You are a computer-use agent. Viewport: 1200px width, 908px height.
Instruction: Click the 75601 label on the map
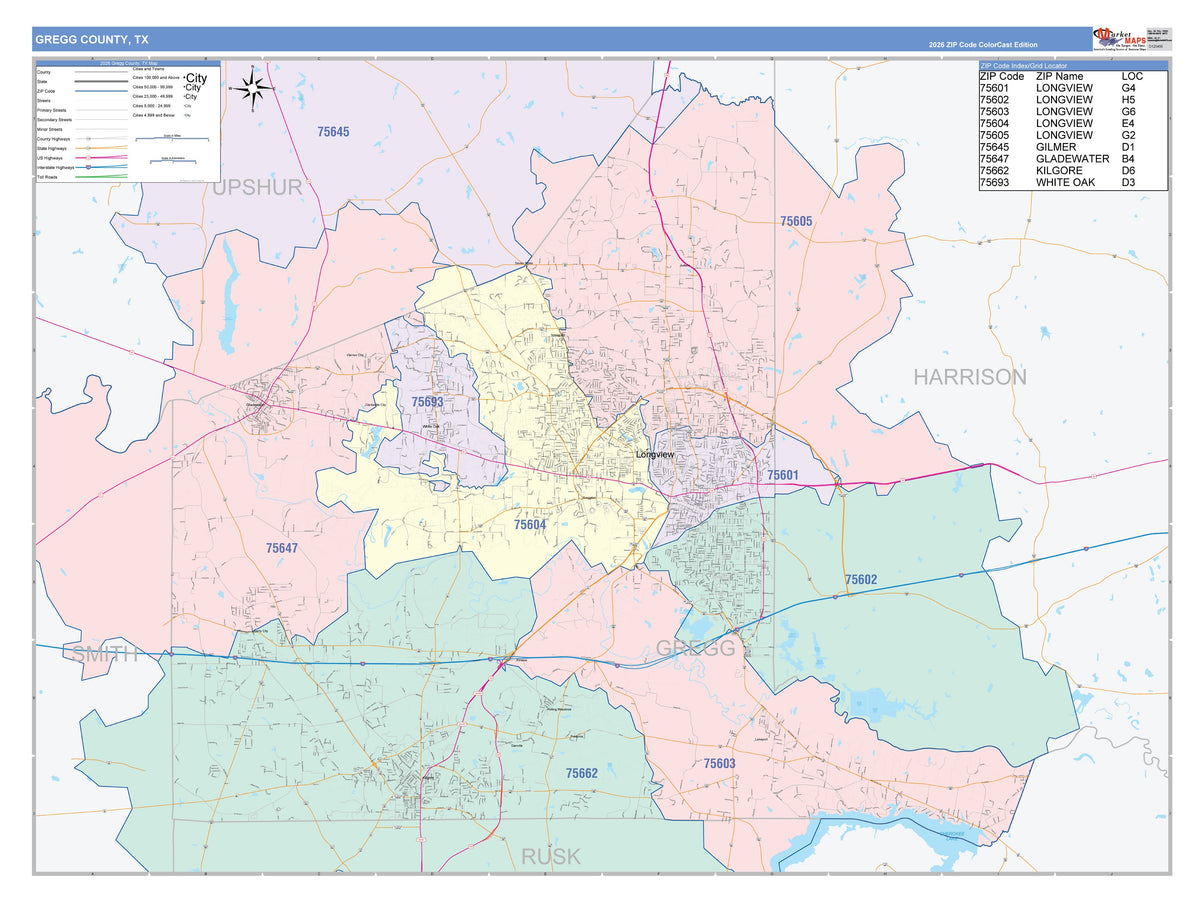click(783, 475)
